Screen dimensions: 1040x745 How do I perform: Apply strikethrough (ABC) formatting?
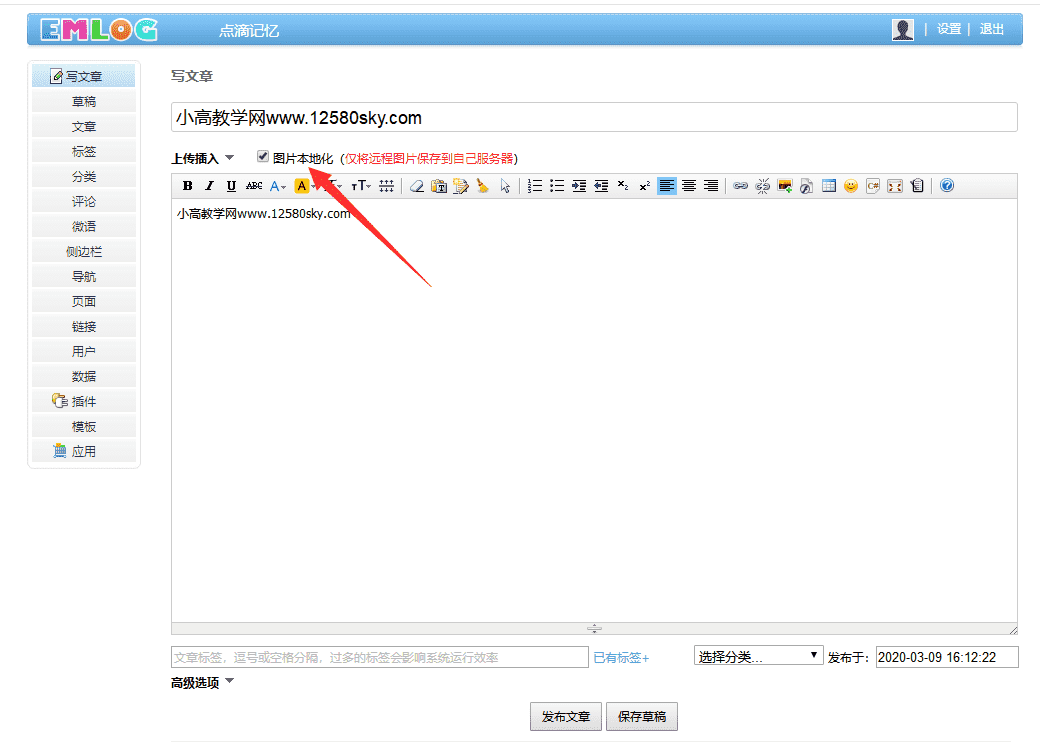pyautogui.click(x=254, y=186)
